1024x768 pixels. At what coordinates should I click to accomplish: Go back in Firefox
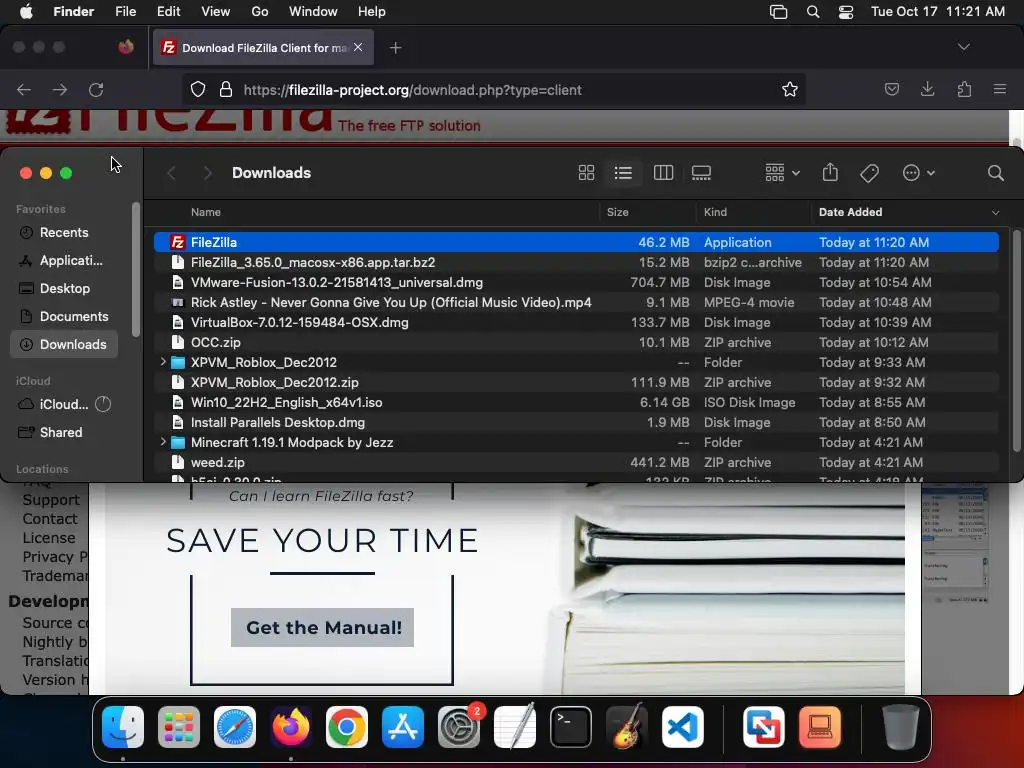tap(24, 89)
